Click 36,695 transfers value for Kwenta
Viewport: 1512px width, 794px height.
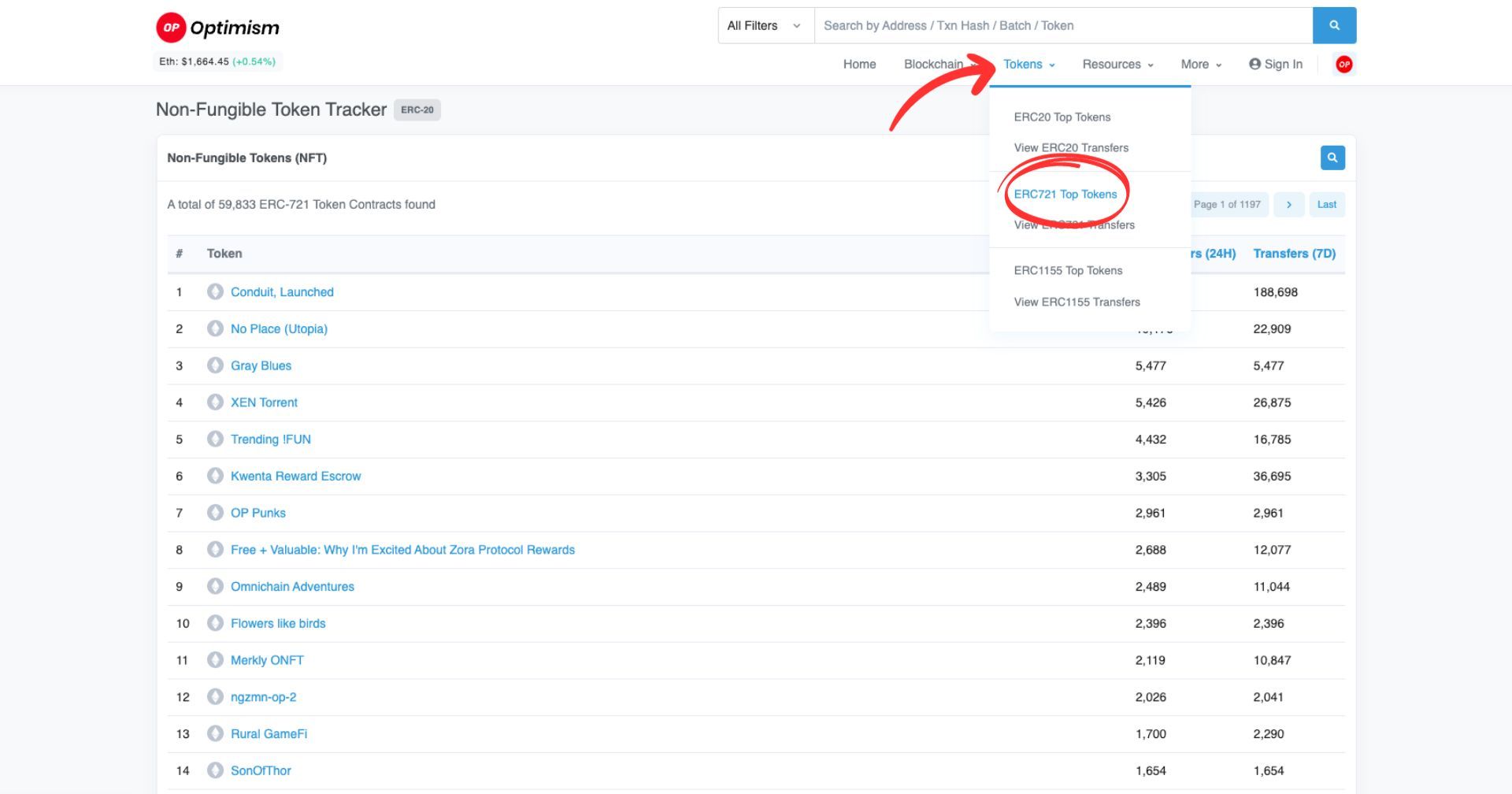pos(1272,477)
